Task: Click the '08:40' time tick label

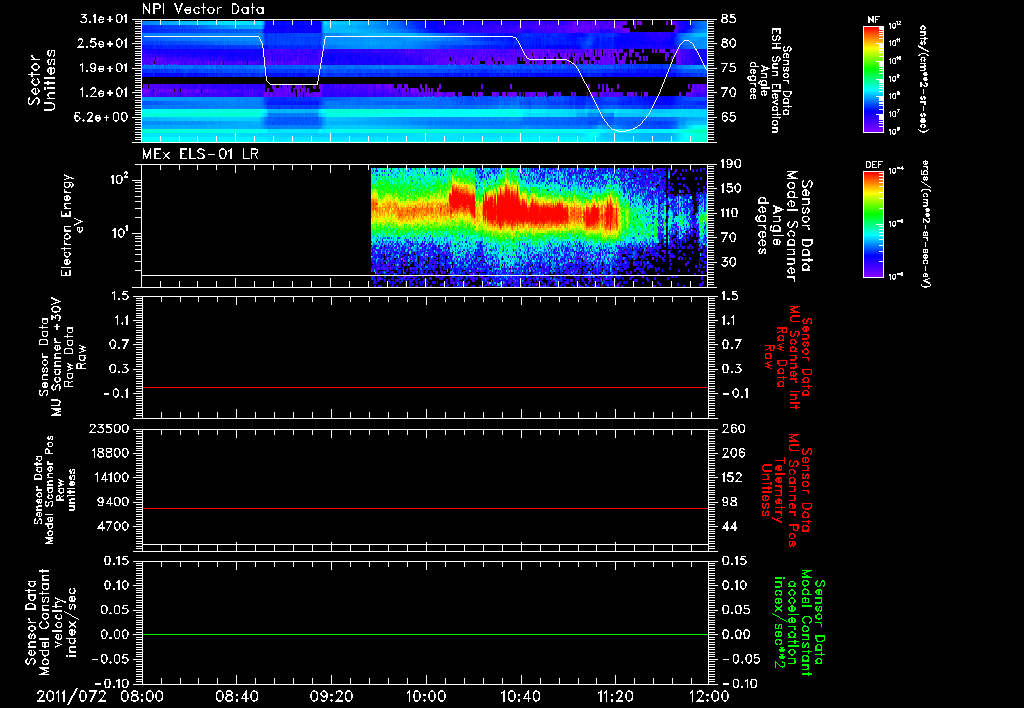Action: (236, 696)
